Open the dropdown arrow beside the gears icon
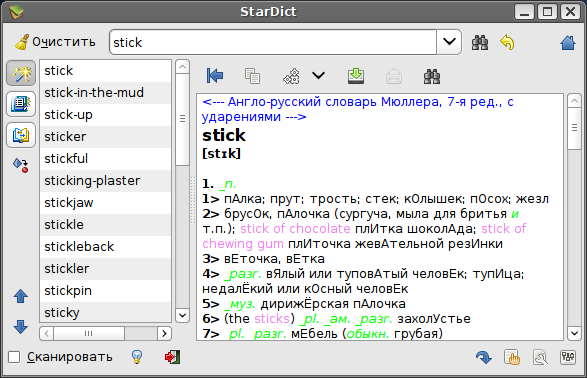Screen dimensions: 587x378 pos(318,76)
